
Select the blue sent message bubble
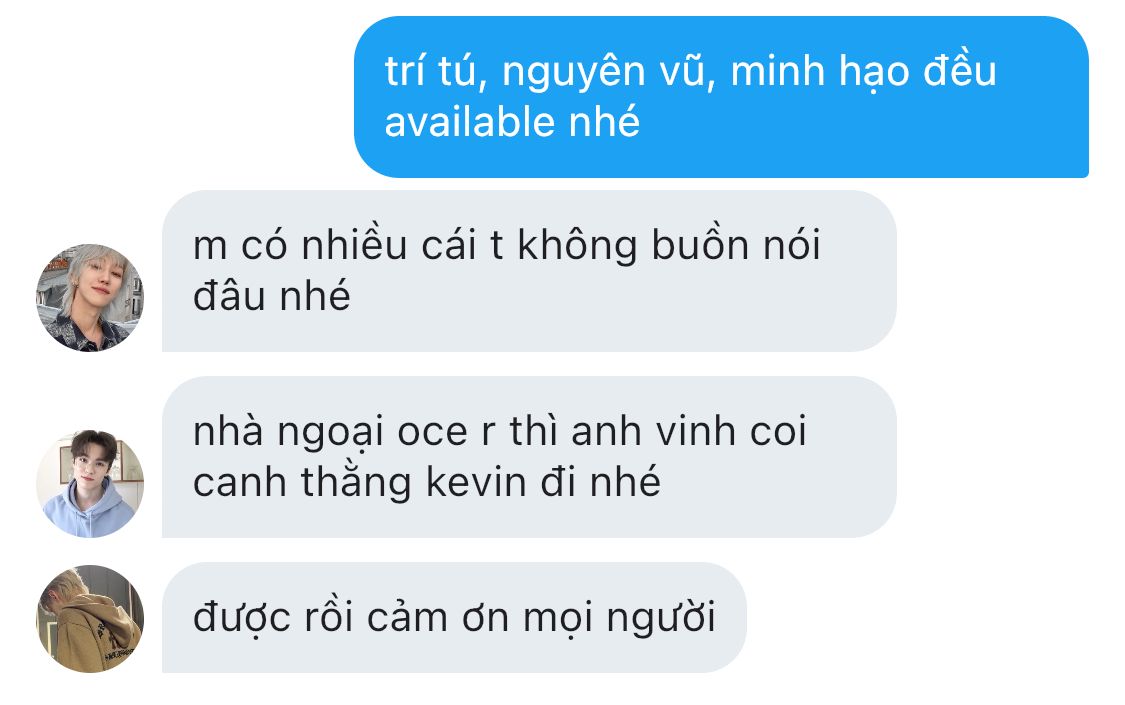coord(721,97)
